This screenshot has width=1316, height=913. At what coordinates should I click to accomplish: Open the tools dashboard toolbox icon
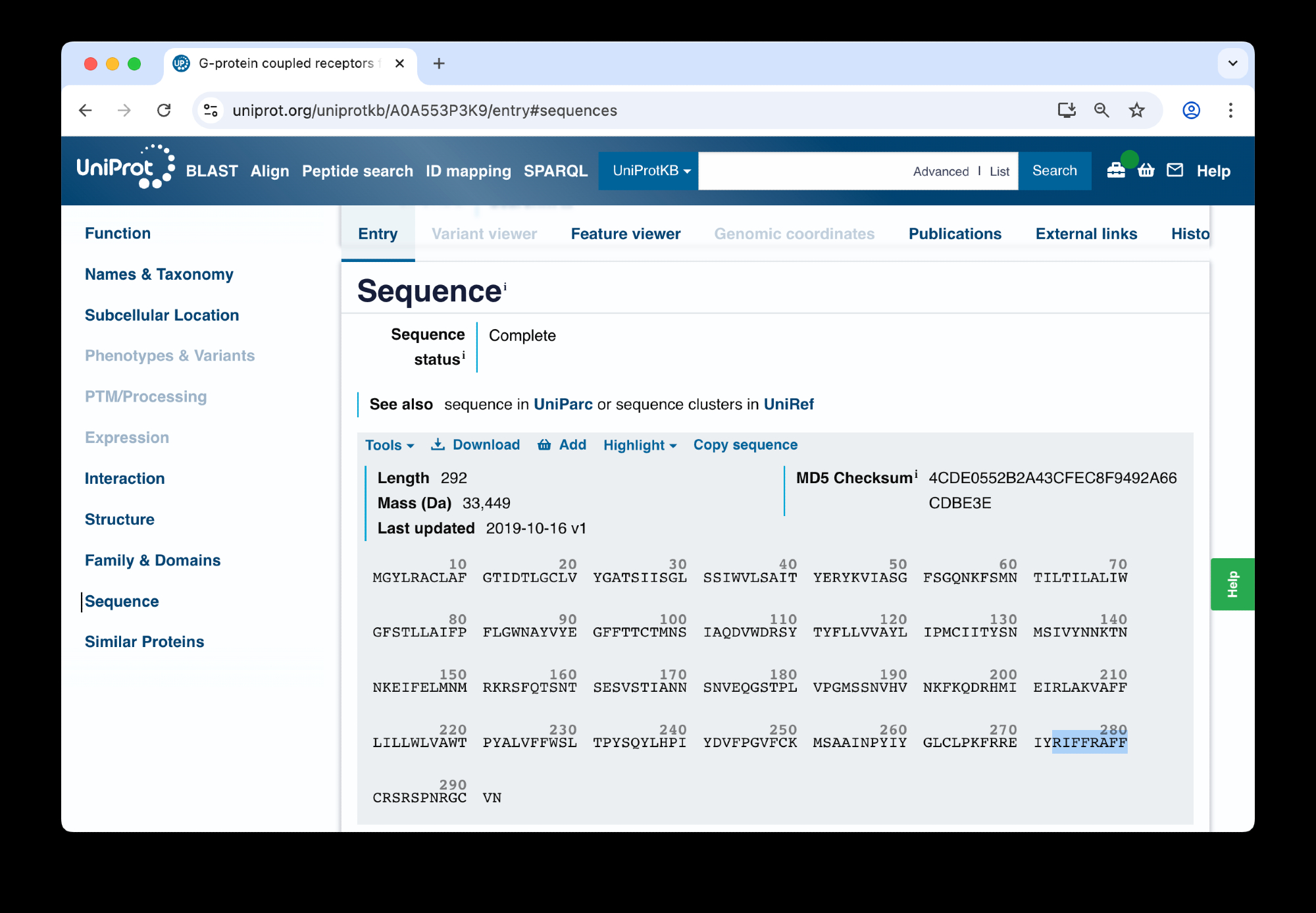pos(1116,170)
